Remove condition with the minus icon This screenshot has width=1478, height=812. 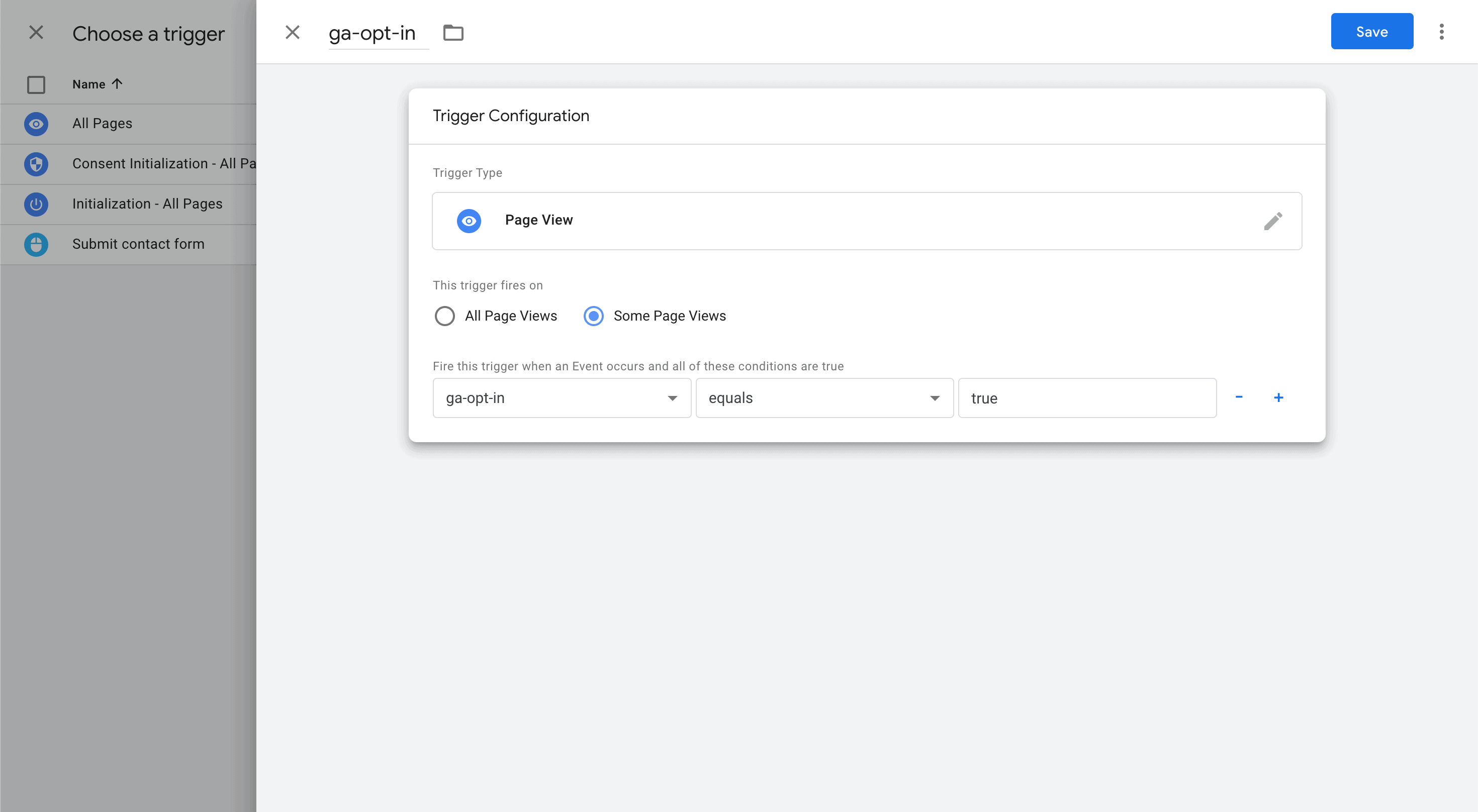1238,397
